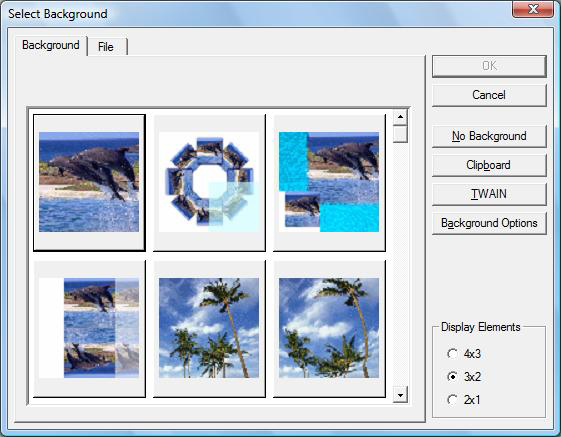Use Clipboard as background source
Viewport: 561px width, 437px height.
click(x=489, y=165)
